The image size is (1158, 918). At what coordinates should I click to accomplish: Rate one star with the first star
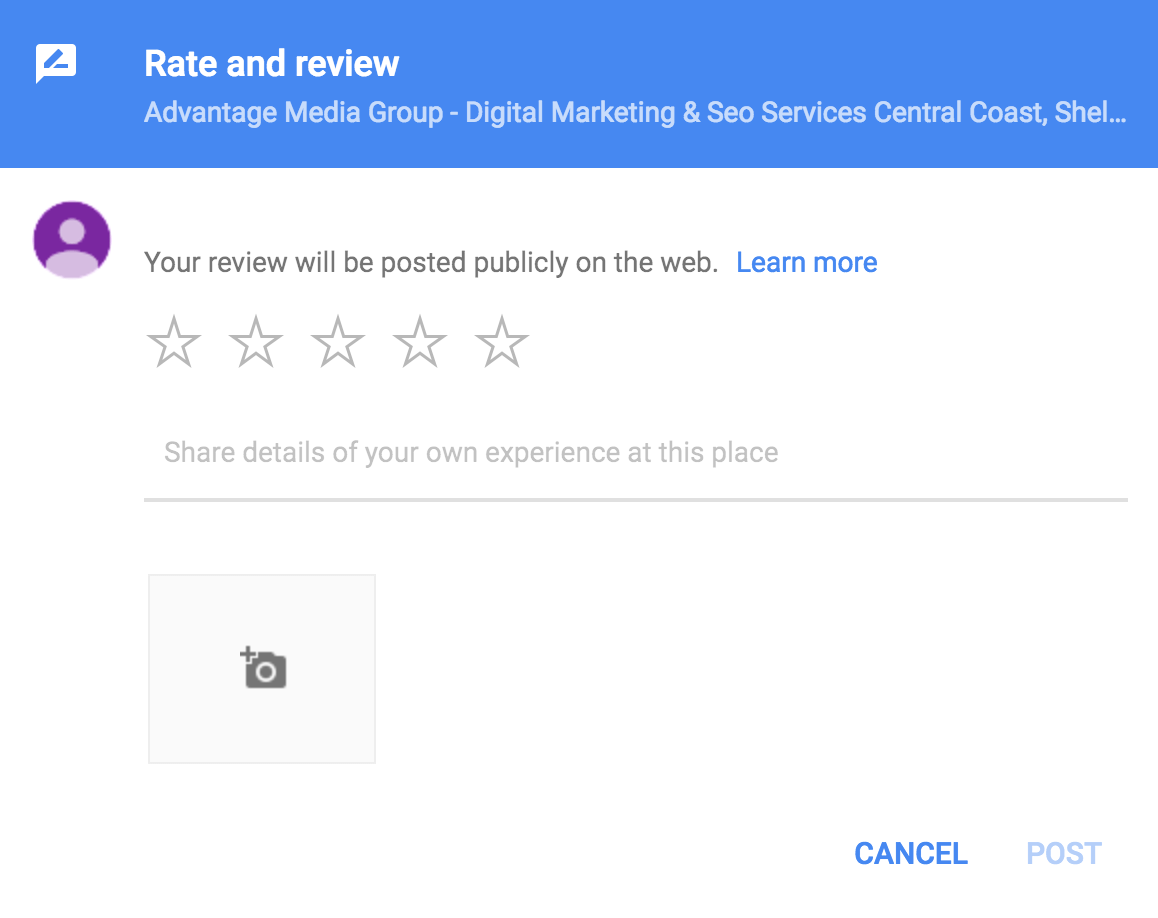coord(174,343)
